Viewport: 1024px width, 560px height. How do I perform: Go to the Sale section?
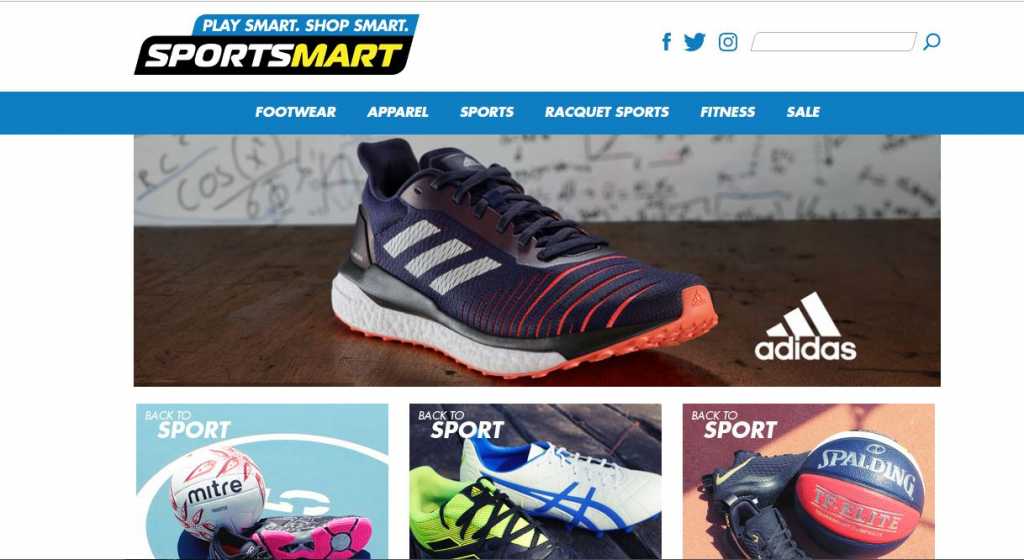(803, 112)
